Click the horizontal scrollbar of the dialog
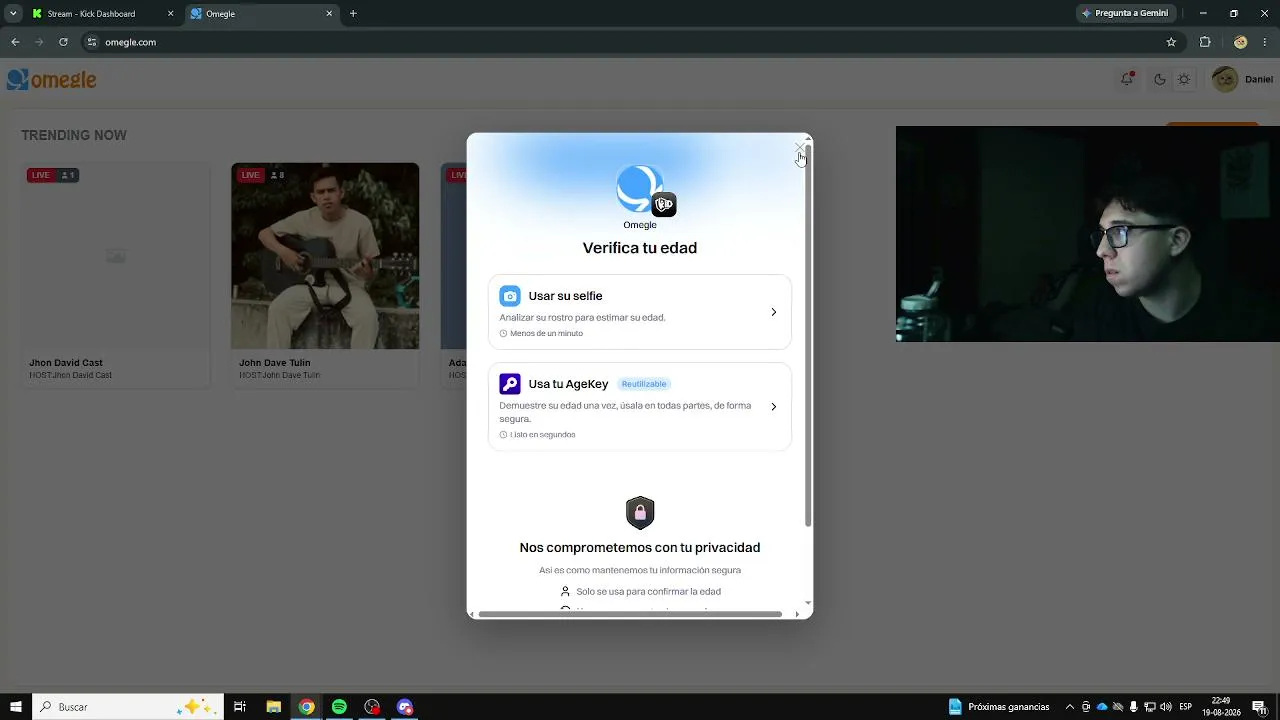 (630, 614)
